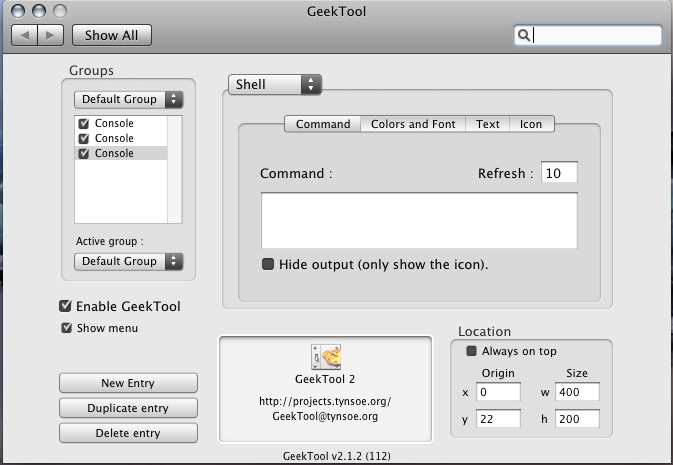
Task: Select the third Console entry in list
Action: [121, 153]
